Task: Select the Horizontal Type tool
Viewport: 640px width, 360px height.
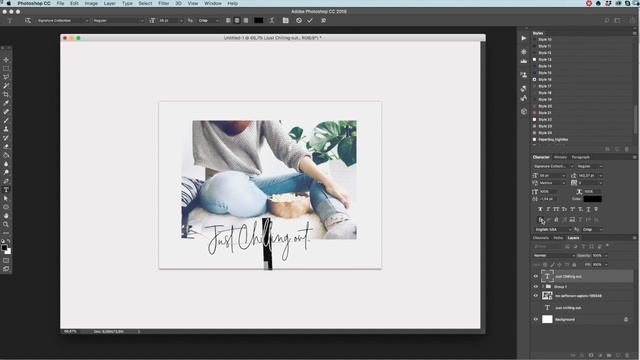Action: (6, 190)
